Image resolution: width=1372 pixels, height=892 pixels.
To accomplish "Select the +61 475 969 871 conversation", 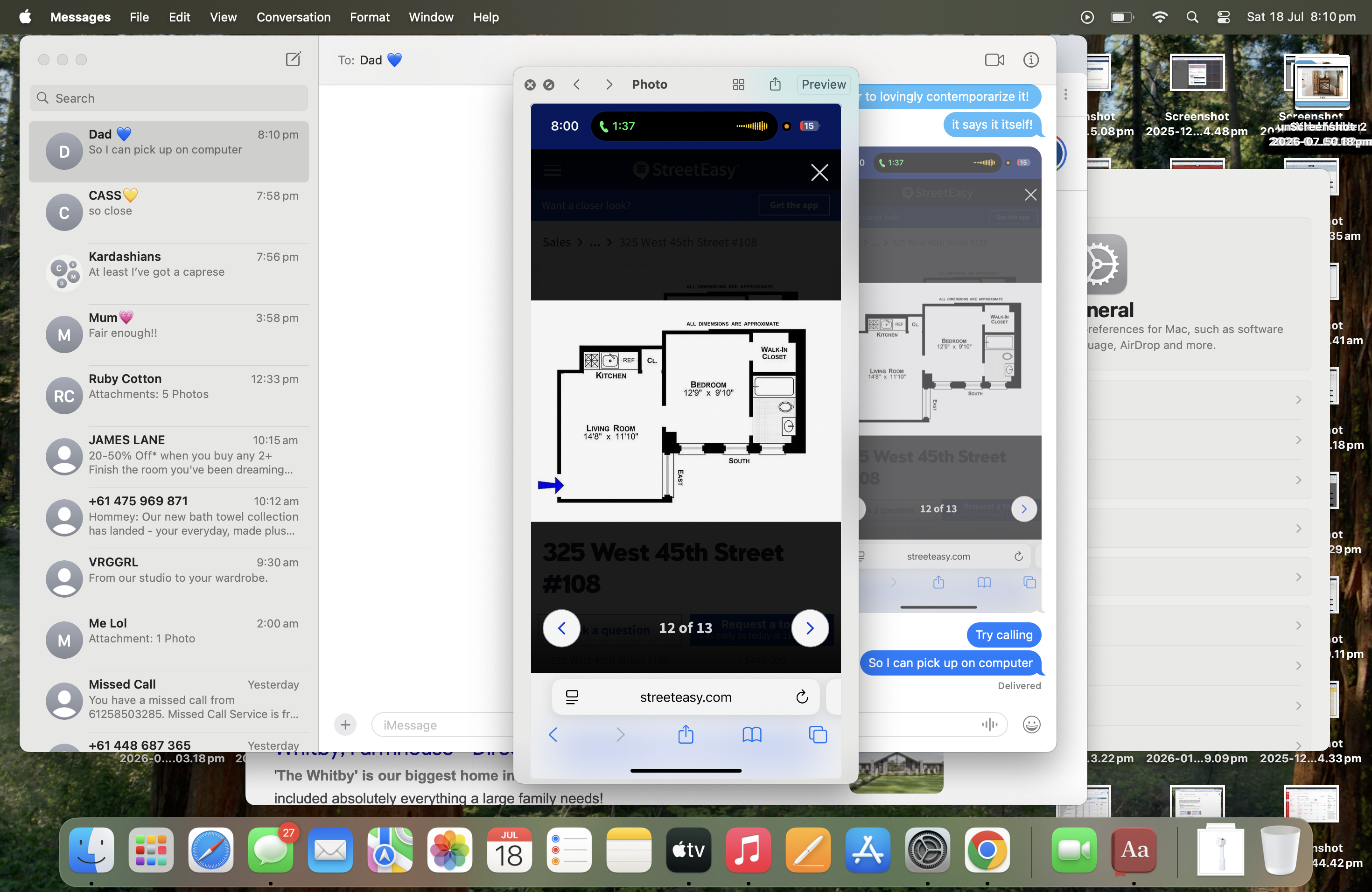I will pyautogui.click(x=169, y=517).
